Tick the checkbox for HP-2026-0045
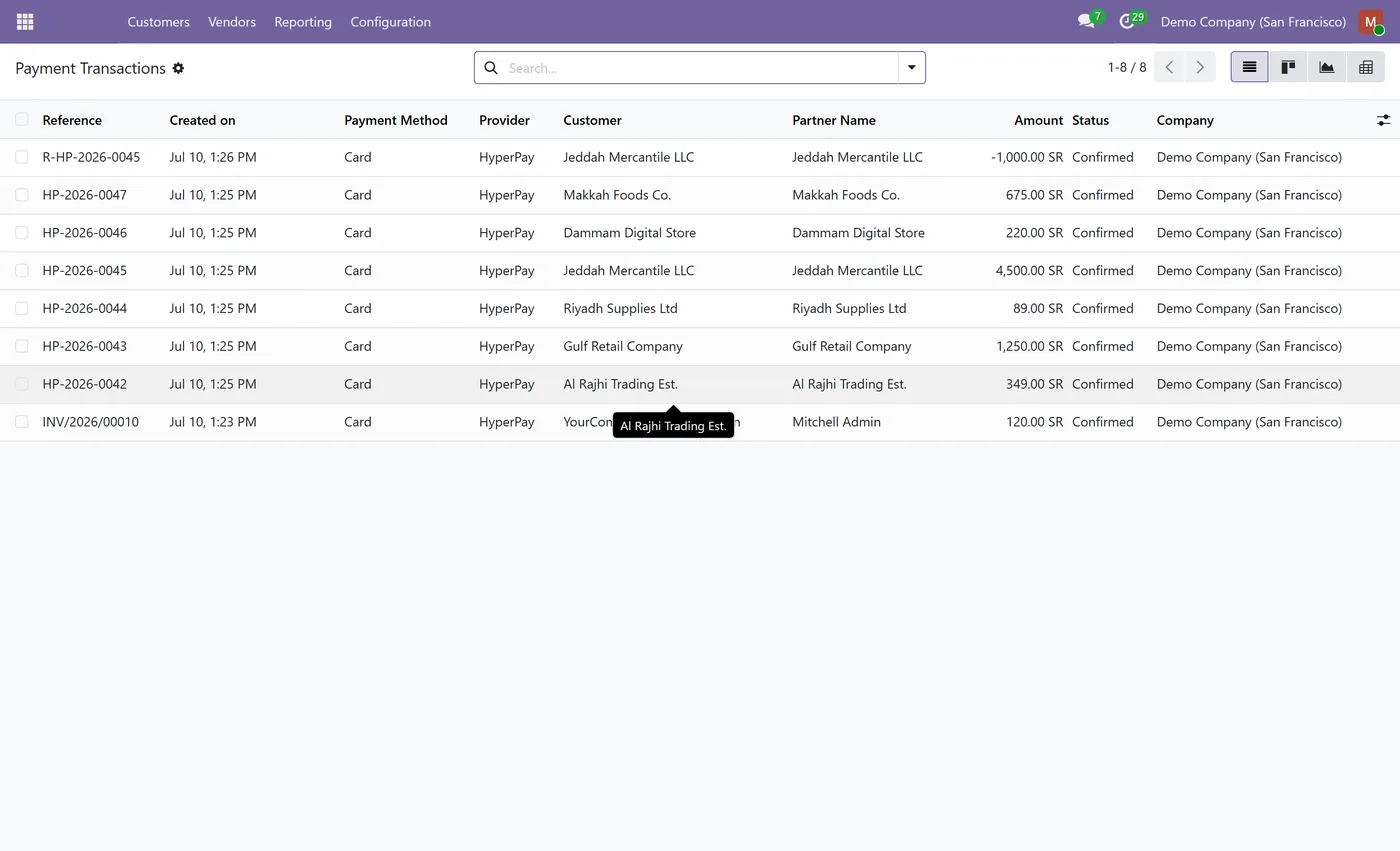1400x851 pixels. [x=22, y=271]
